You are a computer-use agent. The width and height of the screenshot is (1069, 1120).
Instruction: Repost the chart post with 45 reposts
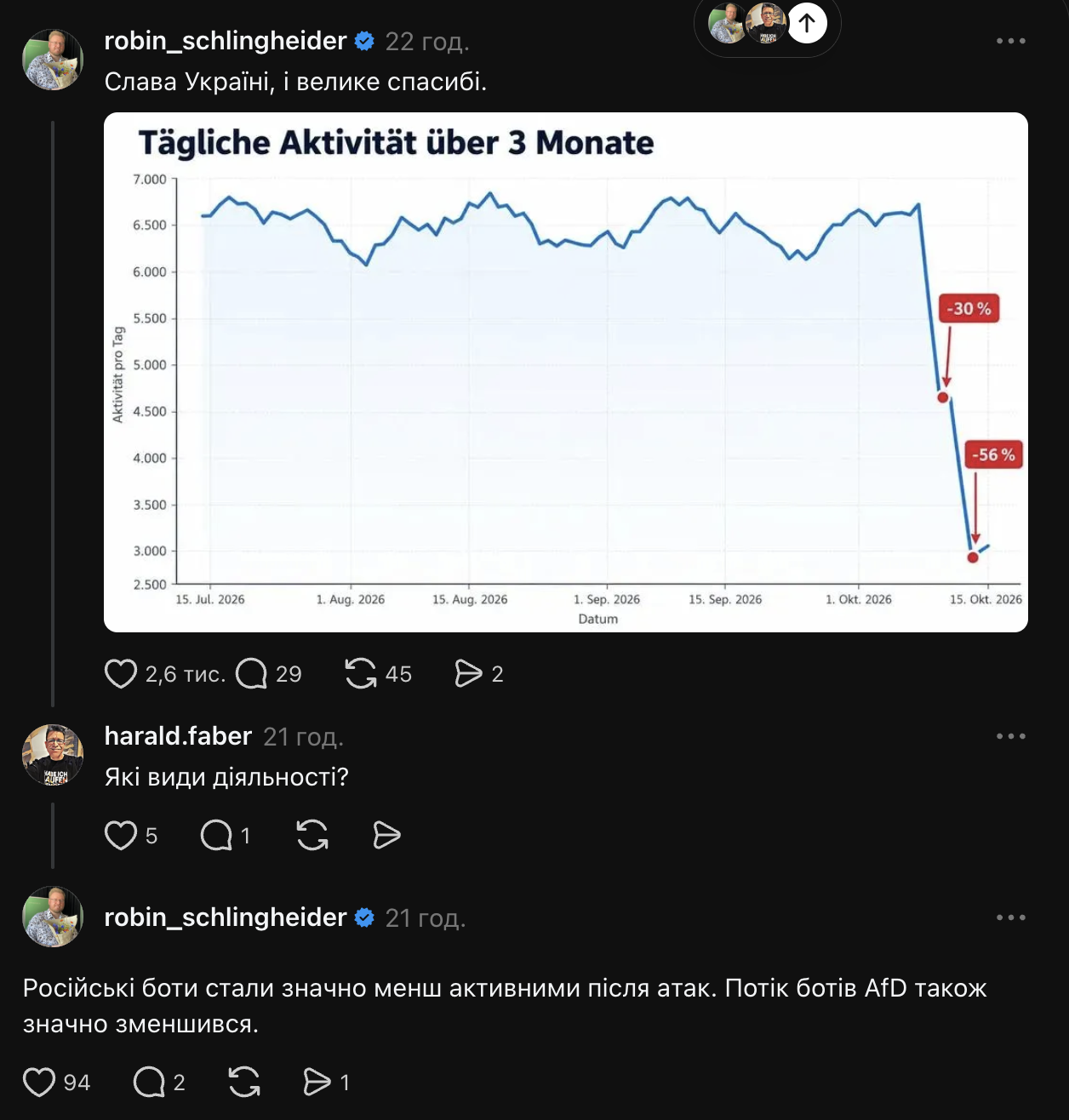[x=361, y=674]
